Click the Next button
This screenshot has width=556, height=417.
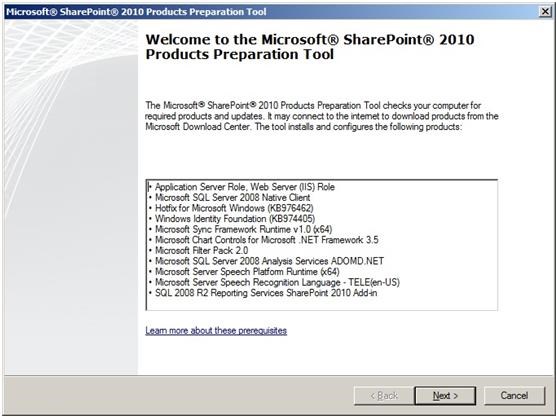pos(445,395)
